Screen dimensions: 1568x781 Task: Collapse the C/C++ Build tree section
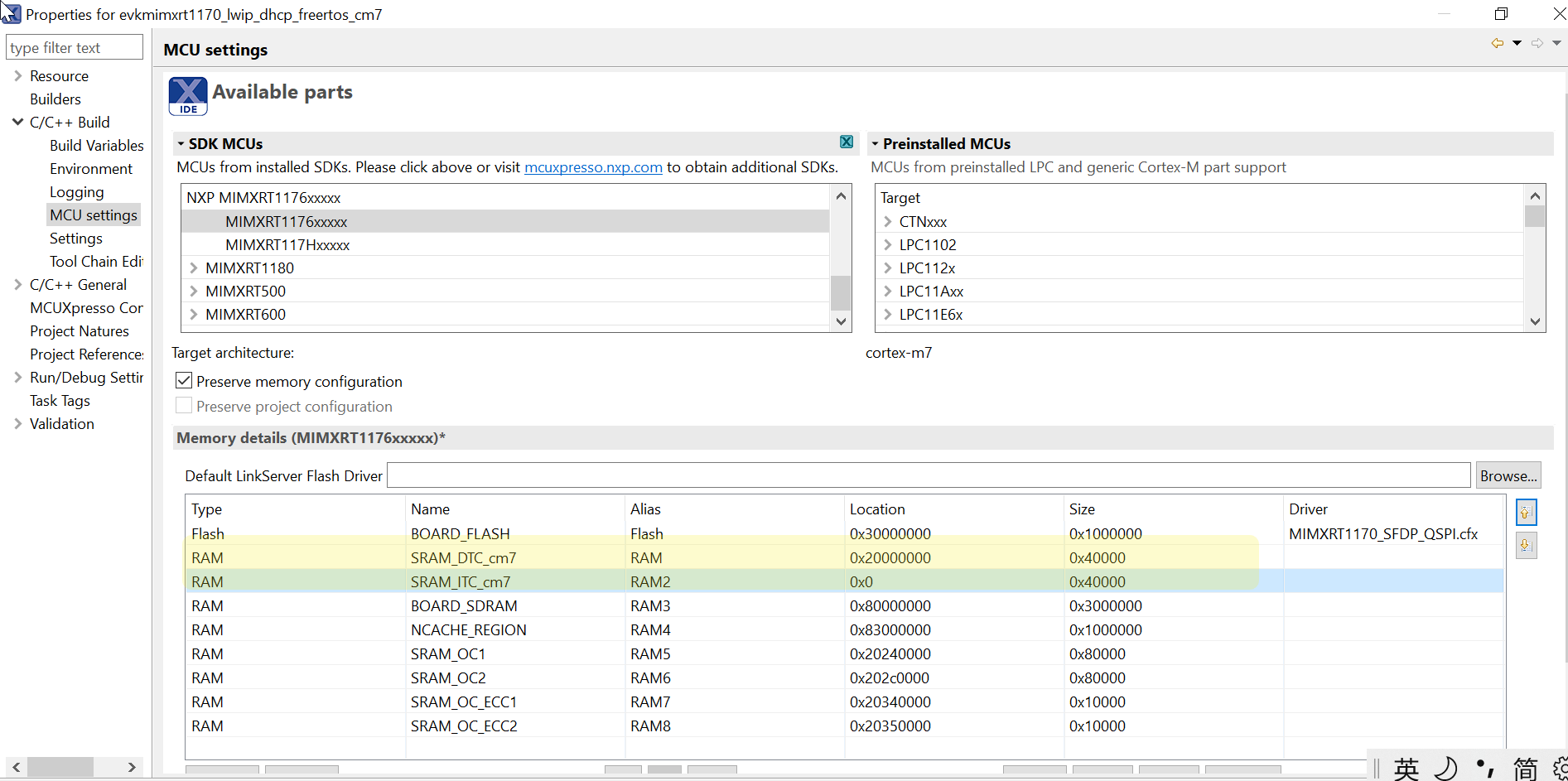[17, 122]
